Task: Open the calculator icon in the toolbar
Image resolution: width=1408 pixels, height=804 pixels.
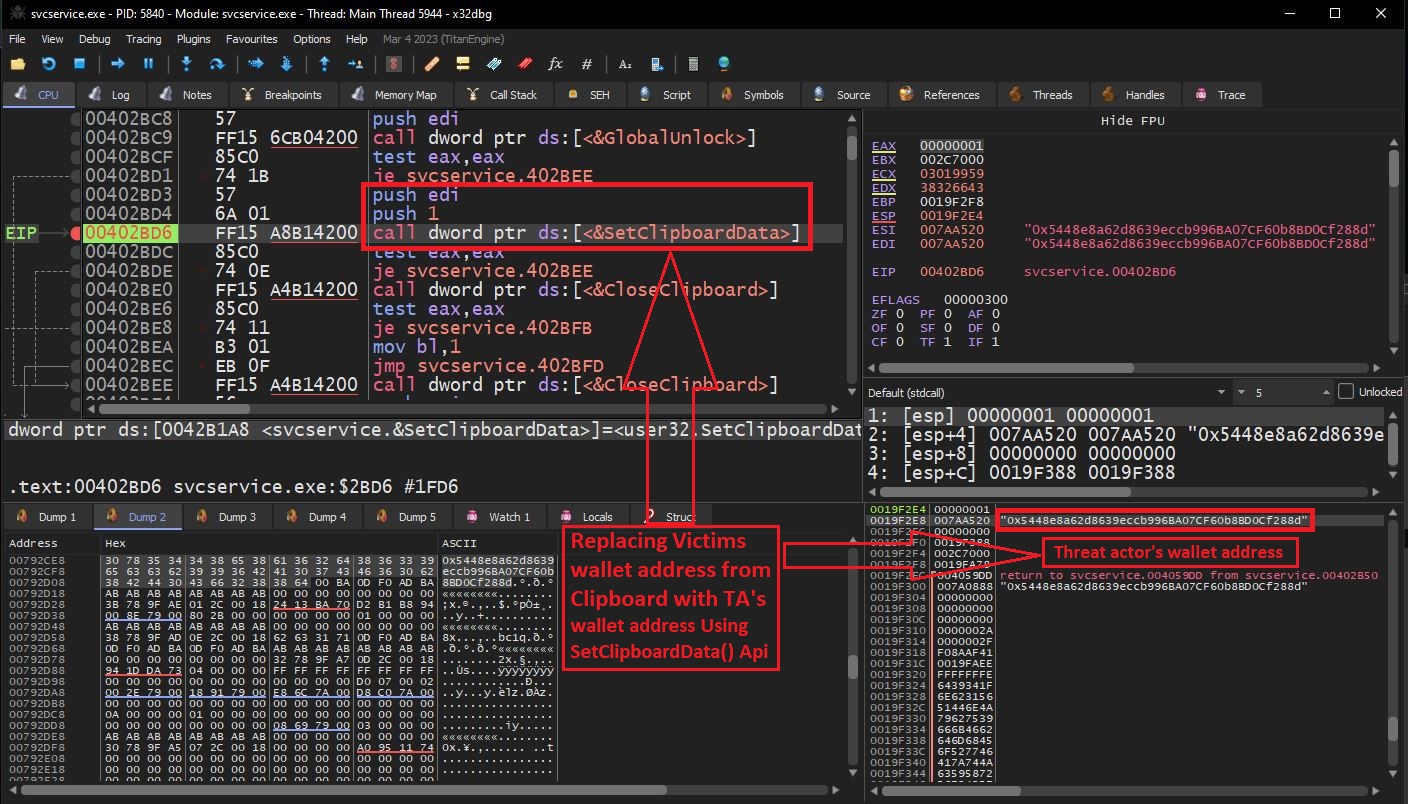Action: [x=693, y=64]
